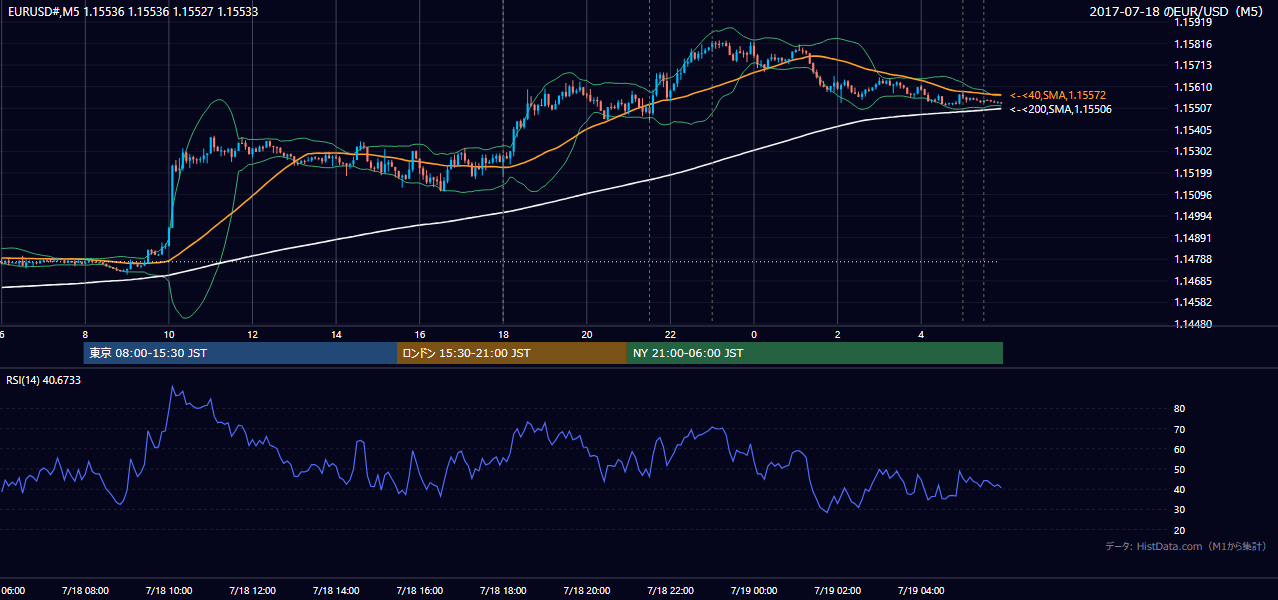Screen dimensions: 1278x600
Task: Click the 7/18 18:00 time label
Action: (x=503, y=590)
